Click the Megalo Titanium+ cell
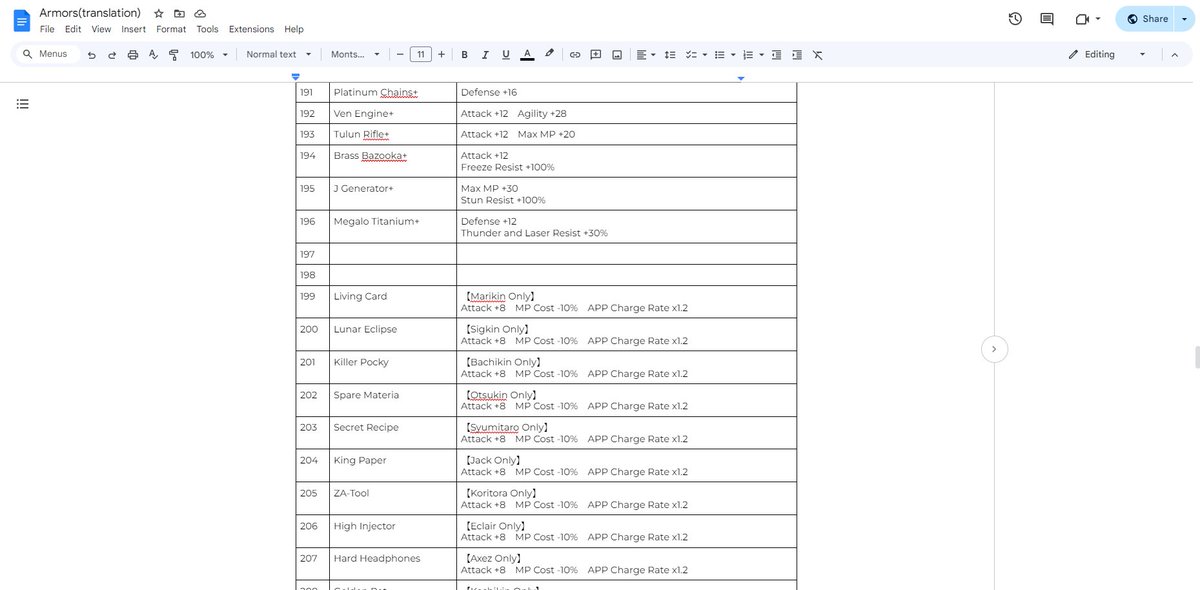This screenshot has width=1200, height=590. (393, 227)
